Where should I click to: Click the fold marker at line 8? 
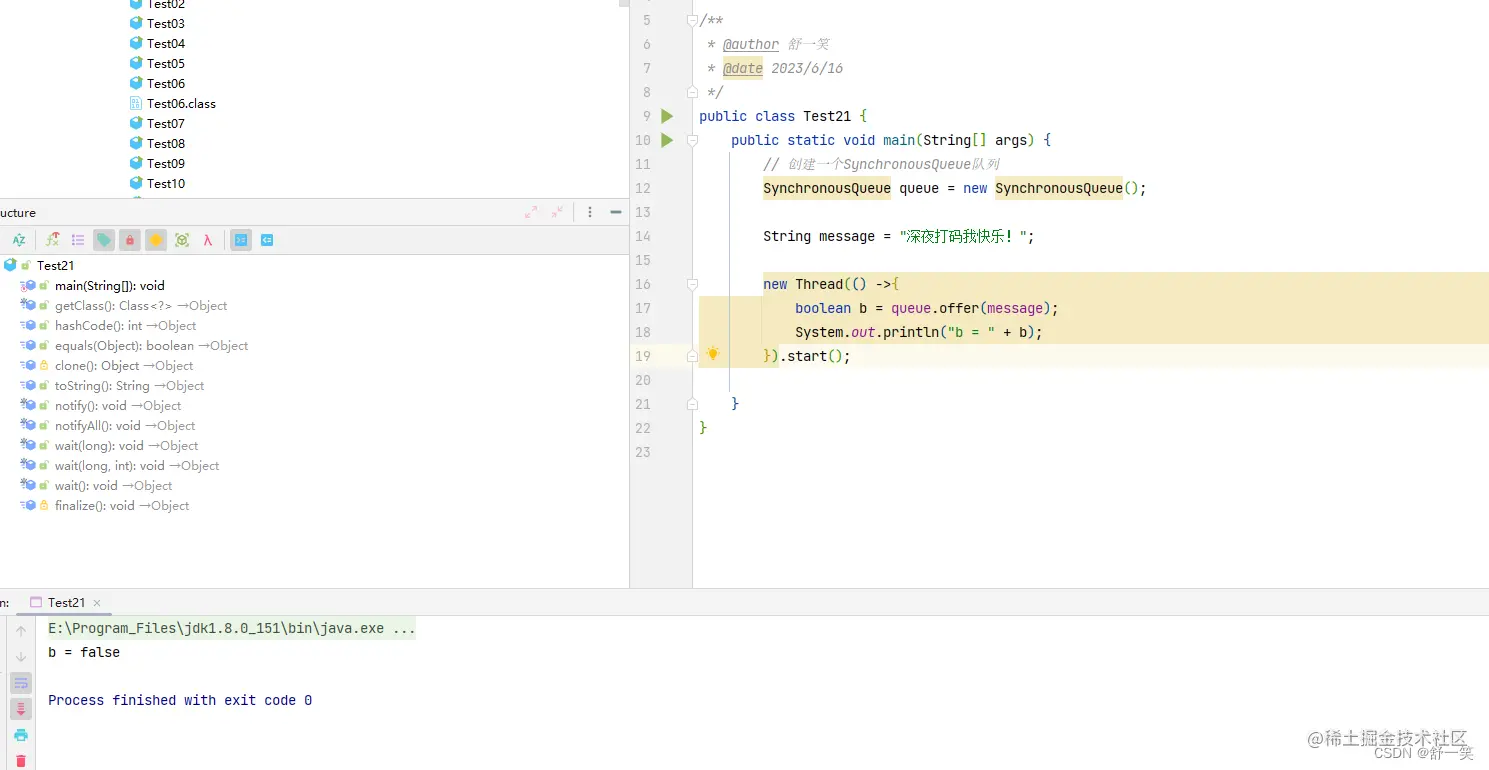pyautogui.click(x=692, y=92)
